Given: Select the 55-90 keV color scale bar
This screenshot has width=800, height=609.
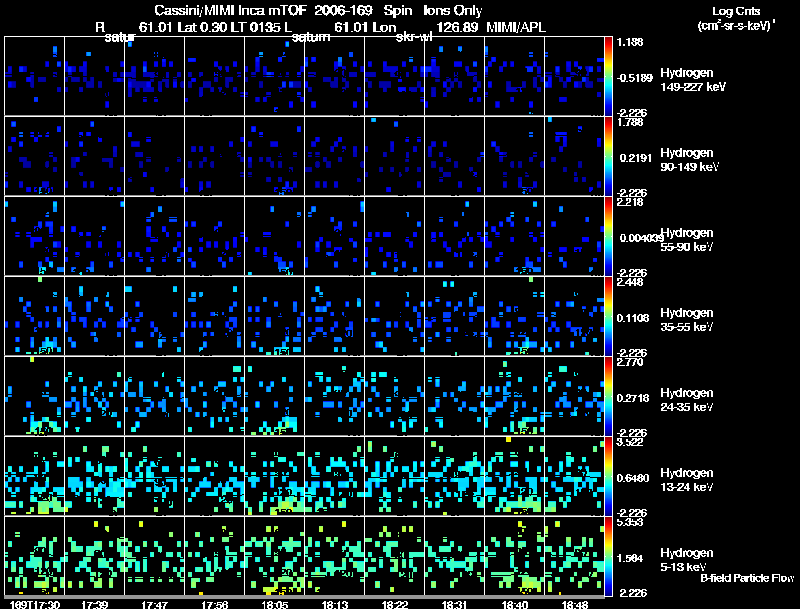Looking at the screenshot, I should 610,236.
